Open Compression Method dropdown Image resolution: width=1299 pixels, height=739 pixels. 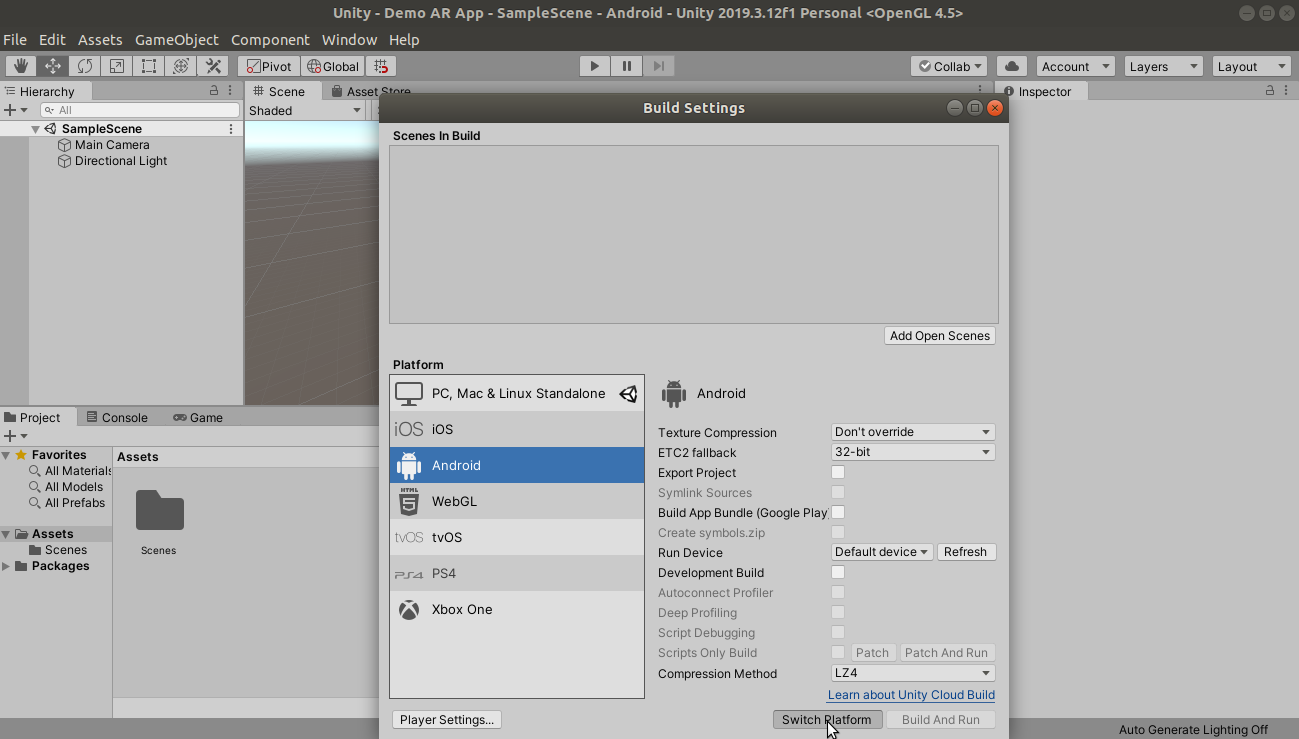point(913,673)
